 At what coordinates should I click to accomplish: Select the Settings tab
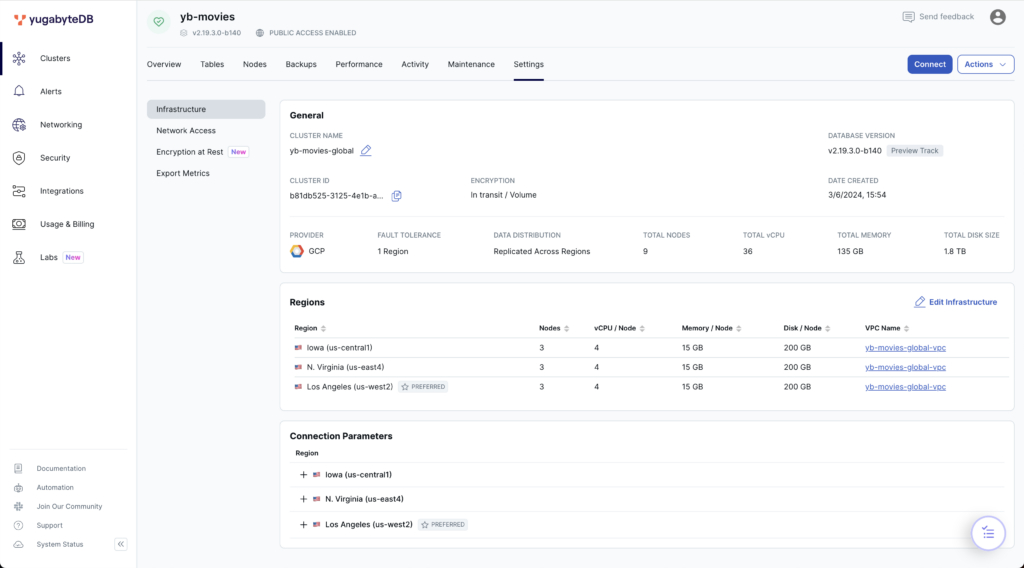click(528, 64)
